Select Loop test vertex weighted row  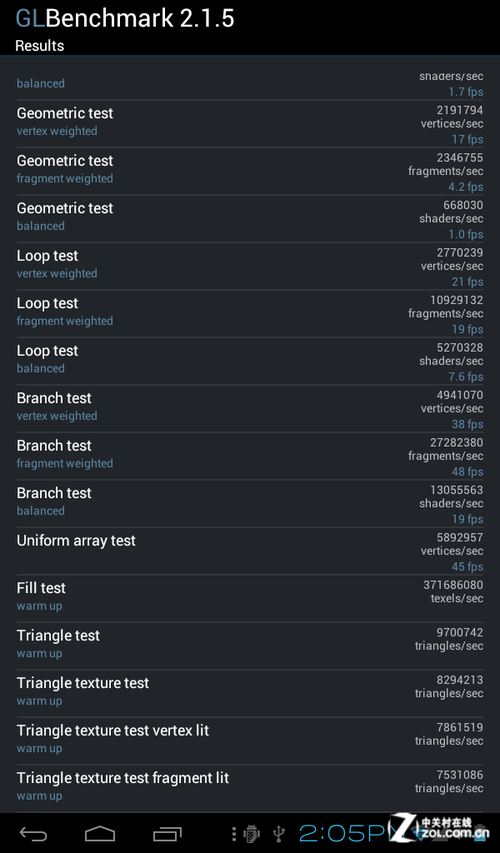point(250,266)
